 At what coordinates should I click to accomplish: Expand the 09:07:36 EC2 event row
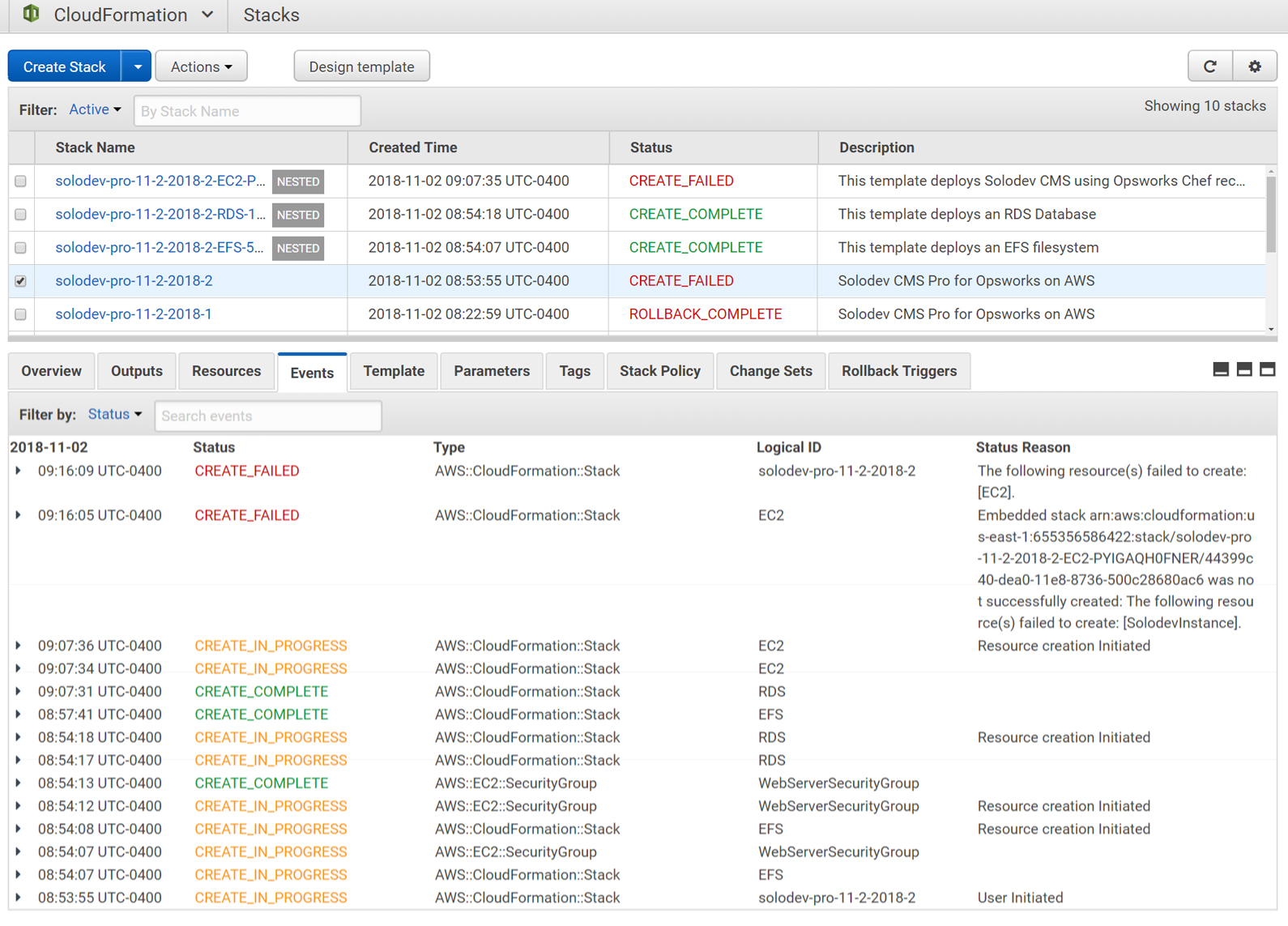tap(18, 646)
